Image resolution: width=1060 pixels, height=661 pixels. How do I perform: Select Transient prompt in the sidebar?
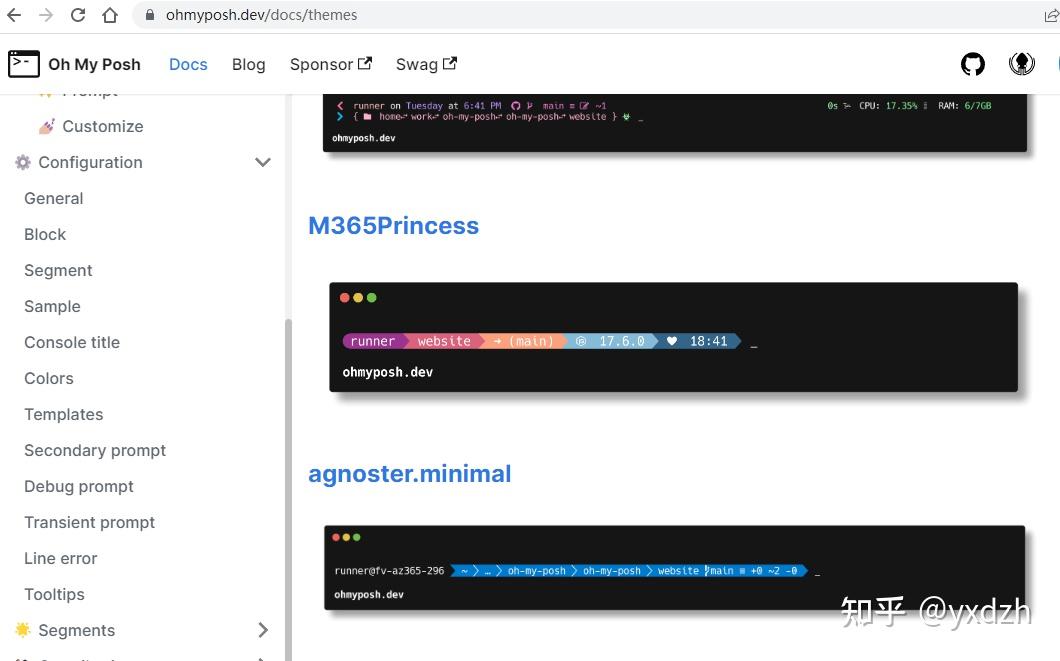89,522
